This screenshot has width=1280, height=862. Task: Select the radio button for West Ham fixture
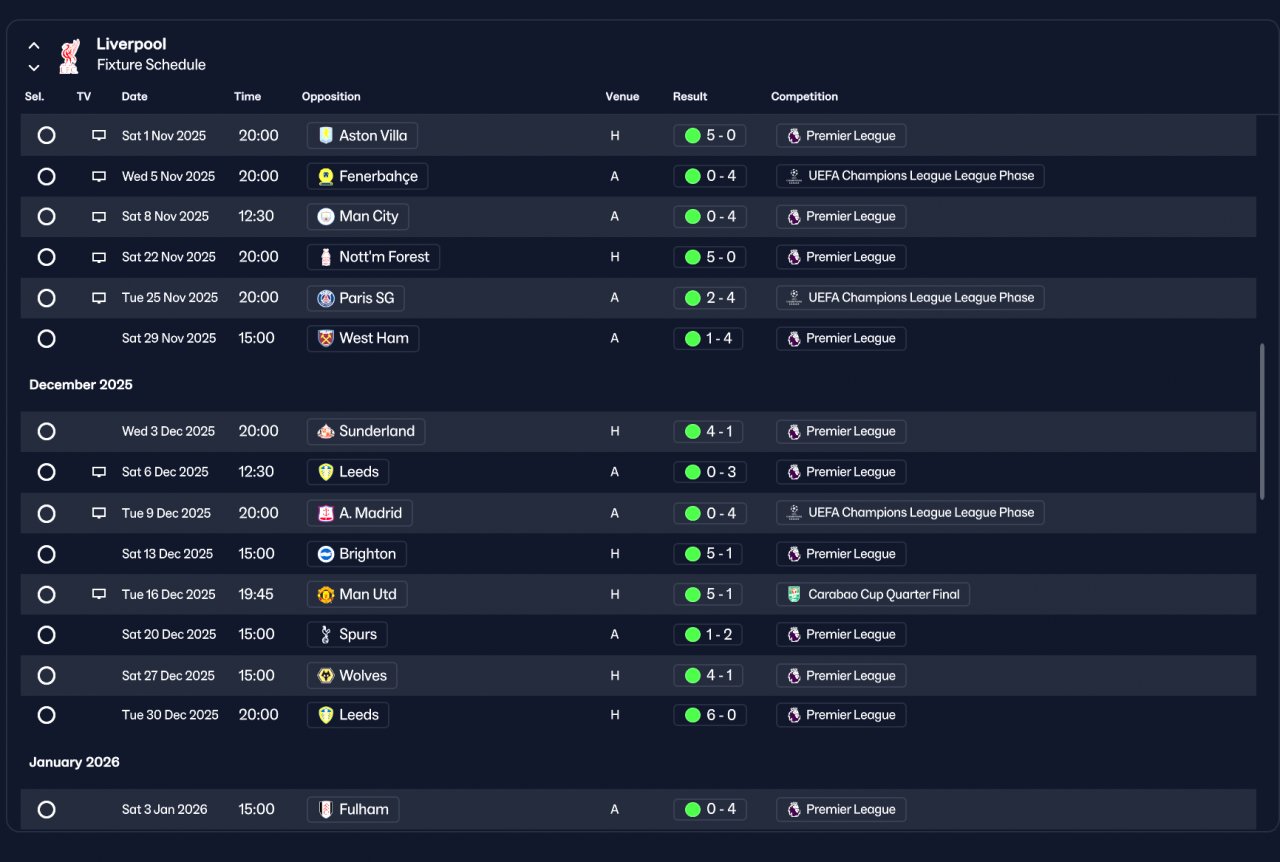pyautogui.click(x=46, y=338)
